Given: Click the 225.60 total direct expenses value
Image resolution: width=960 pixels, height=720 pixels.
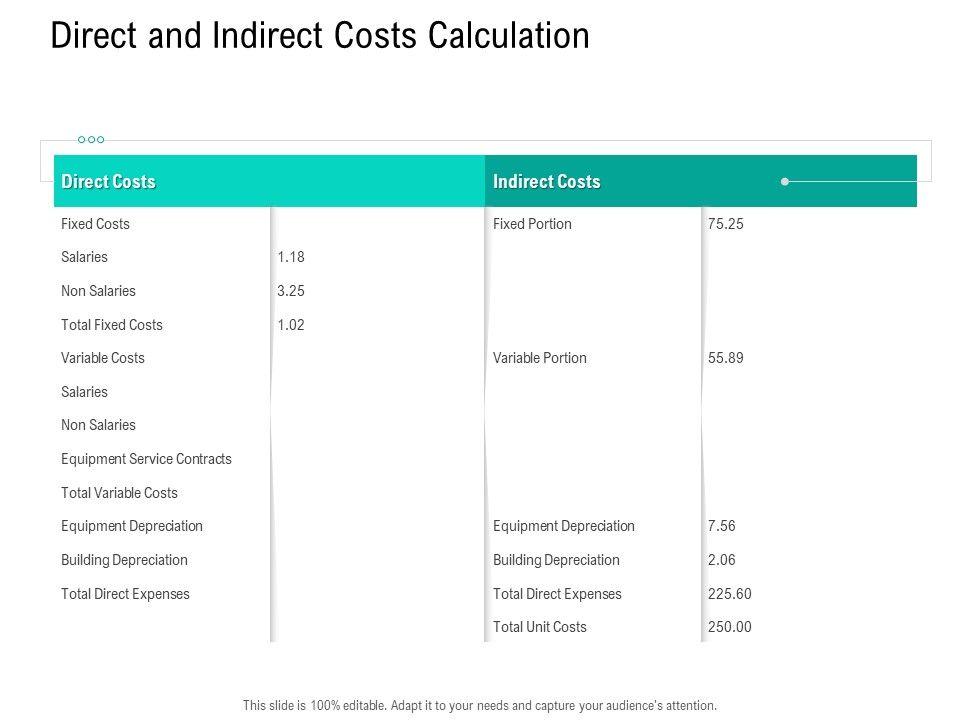Looking at the screenshot, I should (x=729, y=594).
